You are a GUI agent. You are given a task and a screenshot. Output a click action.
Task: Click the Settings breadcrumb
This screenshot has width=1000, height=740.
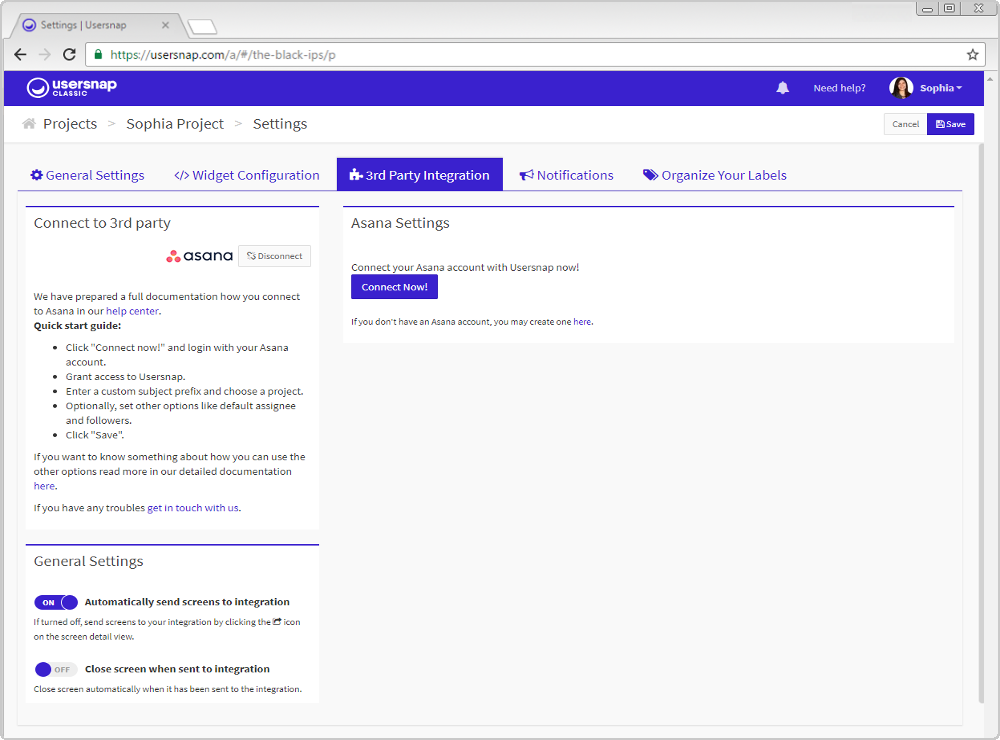click(280, 124)
